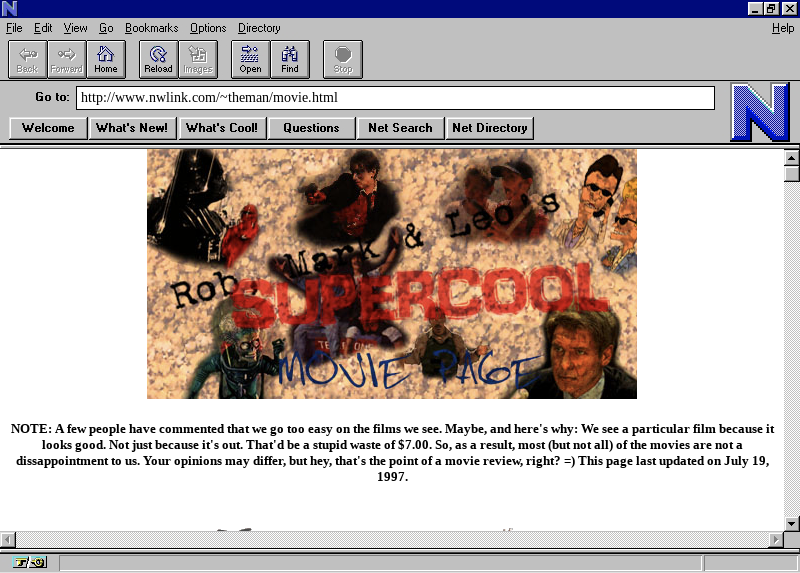Viewport: 800px width, 573px height.
Task: Load images with the Images button
Action: click(x=198, y=59)
